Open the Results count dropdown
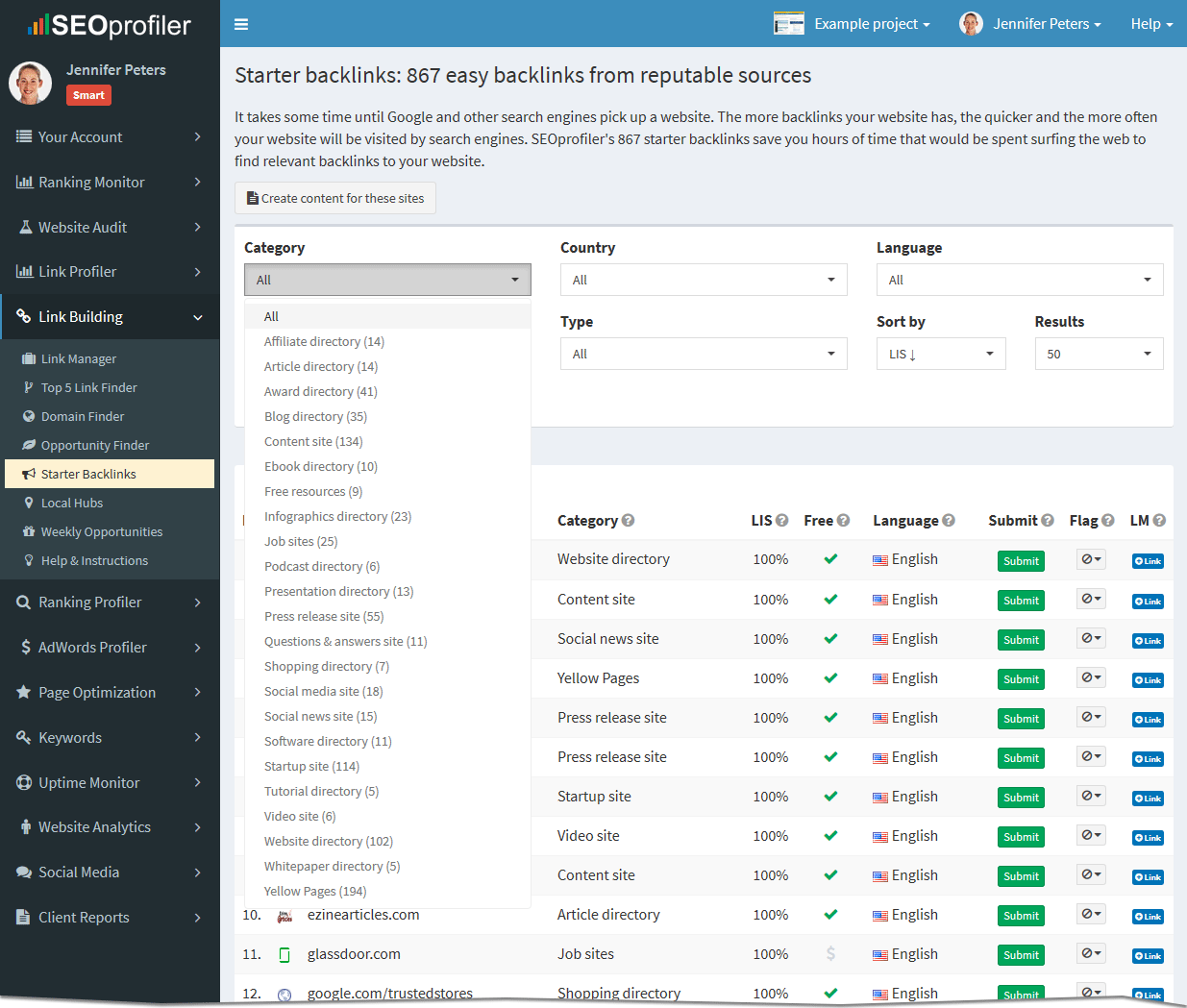The height and width of the screenshot is (1008, 1187). [x=1099, y=354]
